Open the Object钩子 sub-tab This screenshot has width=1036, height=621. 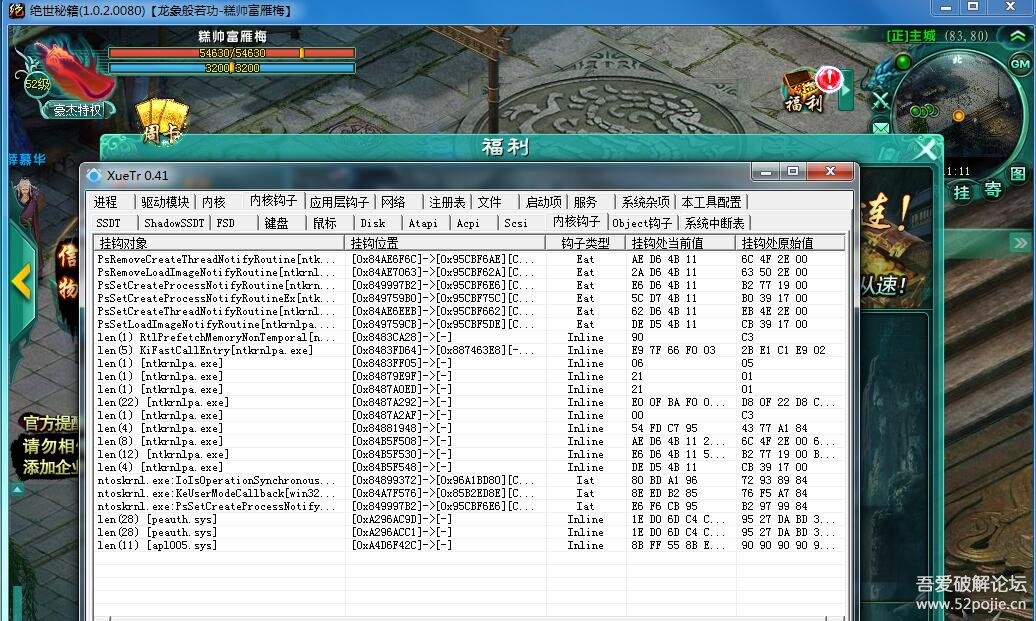pyautogui.click(x=642, y=223)
